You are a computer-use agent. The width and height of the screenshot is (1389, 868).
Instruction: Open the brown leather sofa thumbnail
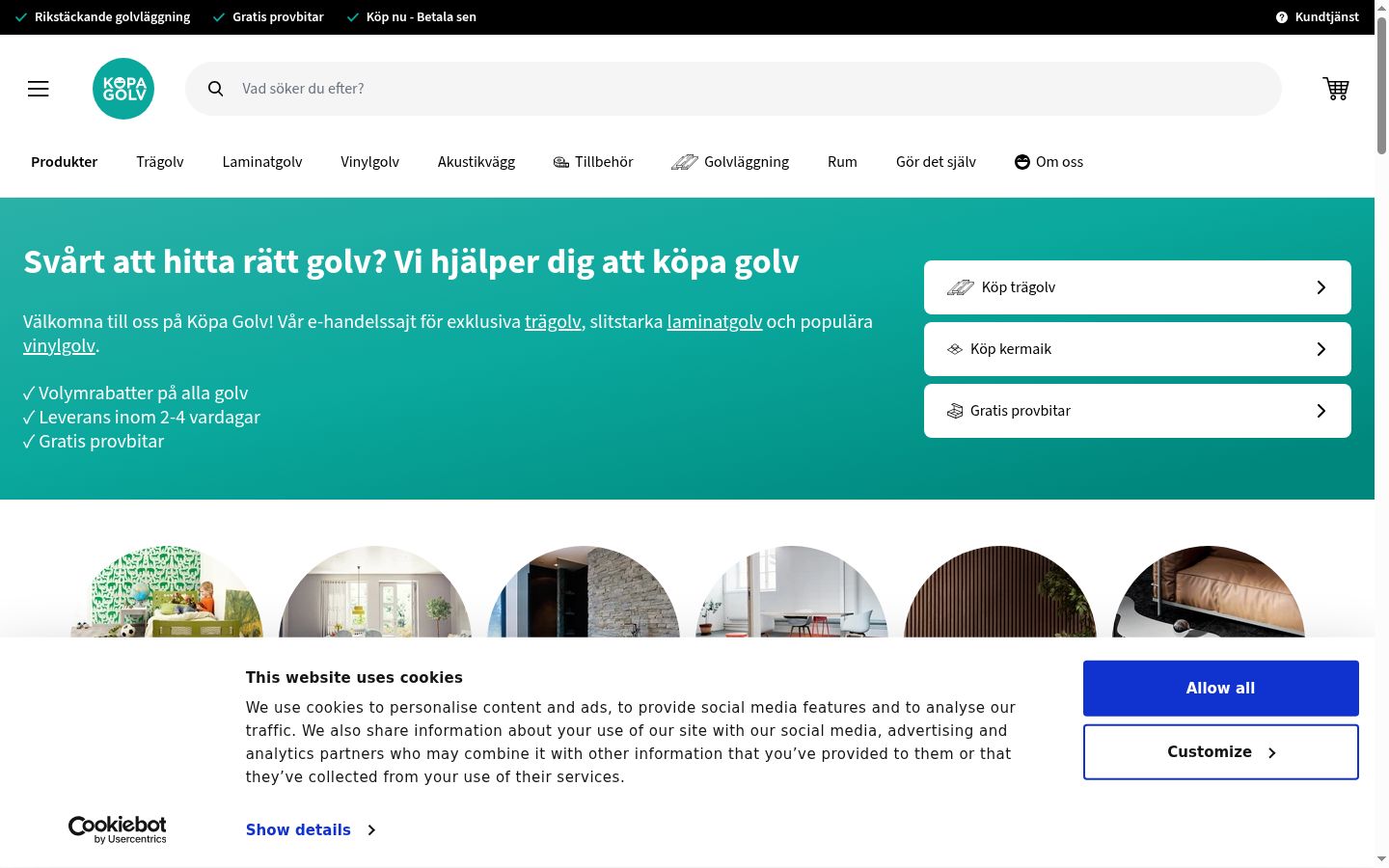click(x=1209, y=591)
